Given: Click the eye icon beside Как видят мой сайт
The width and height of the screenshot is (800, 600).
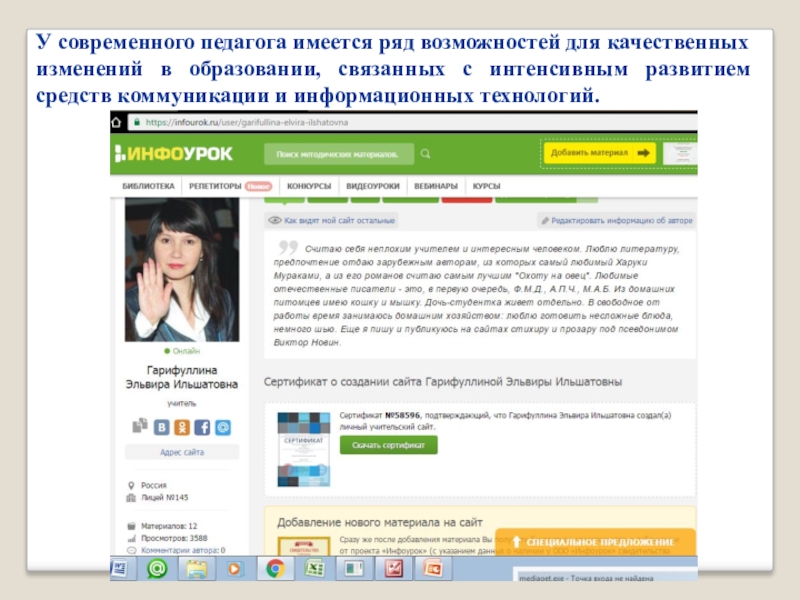Looking at the screenshot, I should [x=275, y=220].
